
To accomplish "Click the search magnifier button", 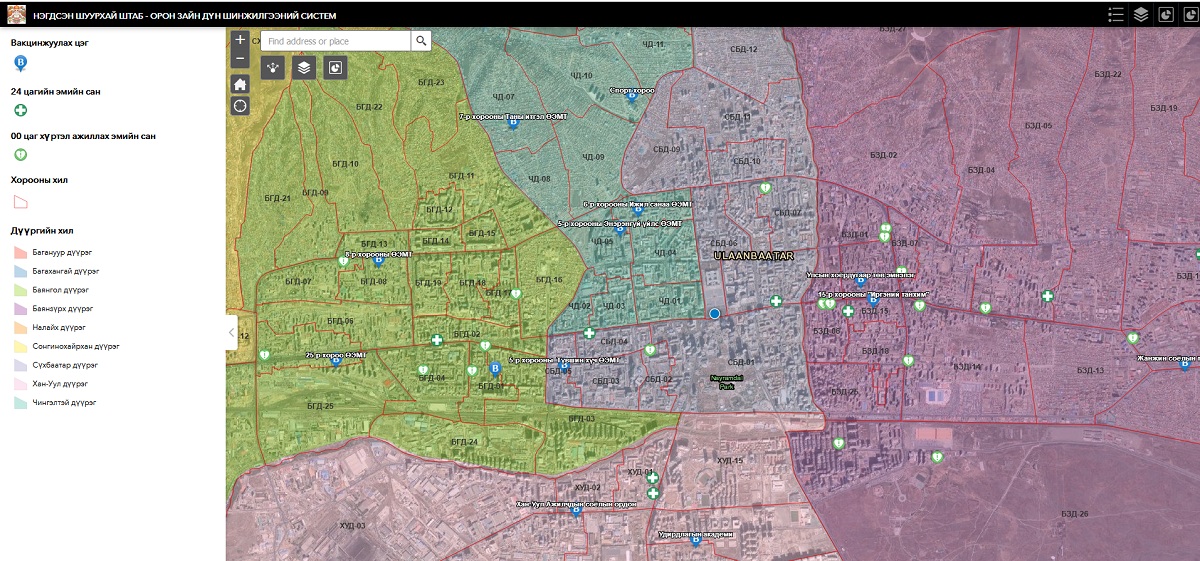I will click(x=422, y=41).
